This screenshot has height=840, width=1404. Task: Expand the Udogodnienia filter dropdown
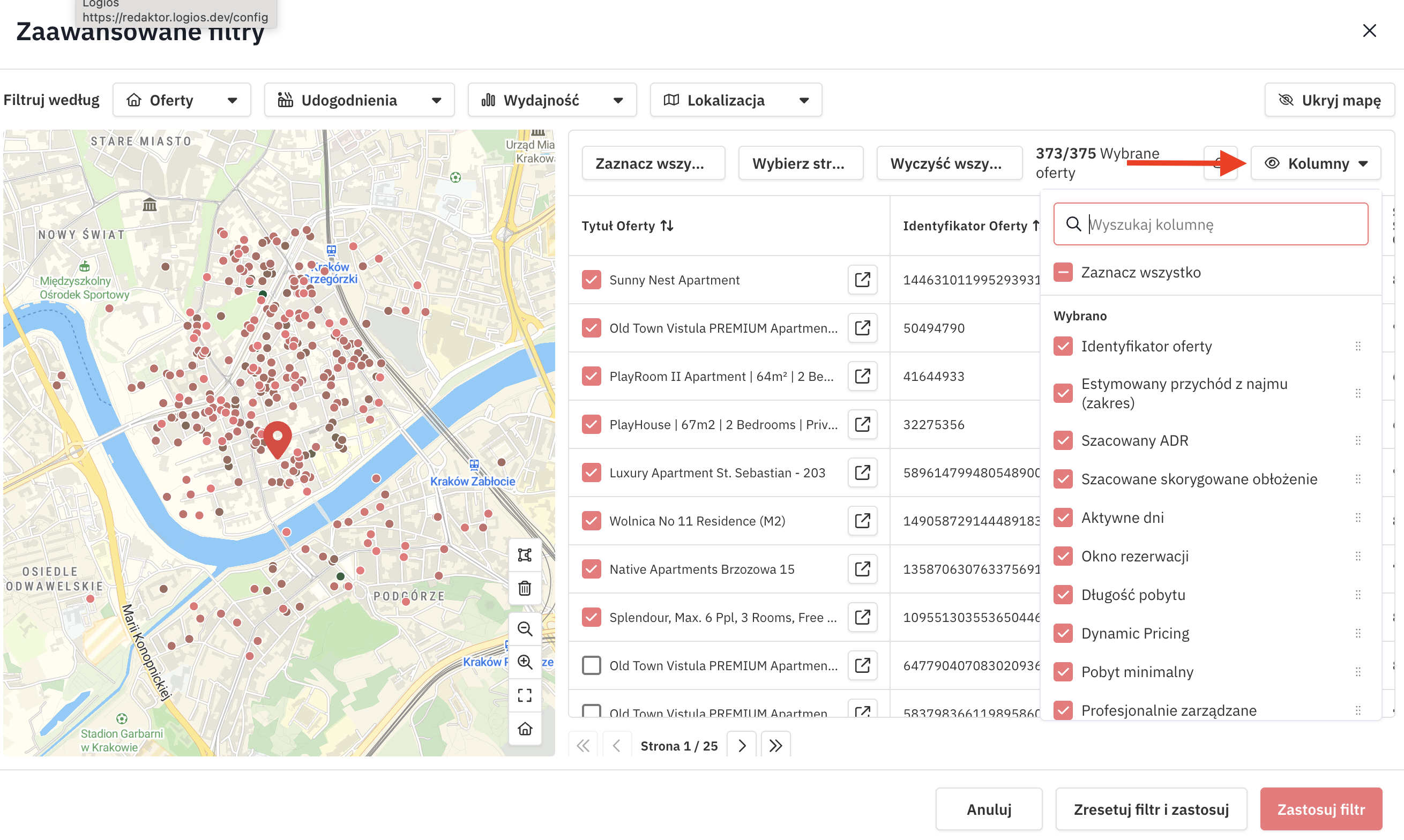point(359,100)
